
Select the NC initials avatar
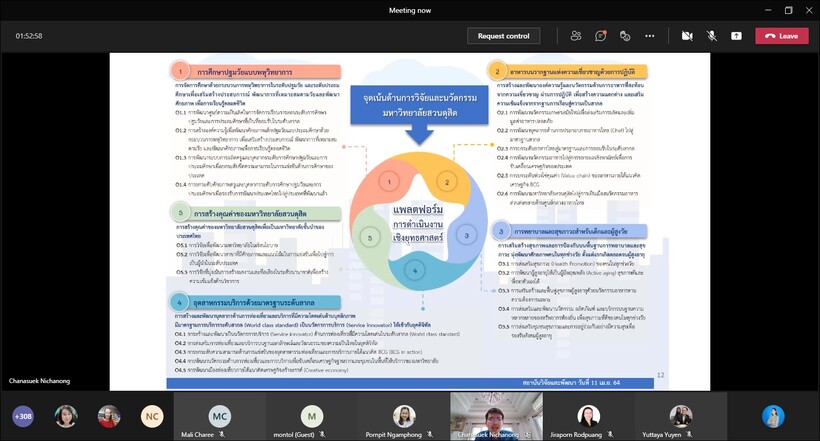(x=152, y=416)
